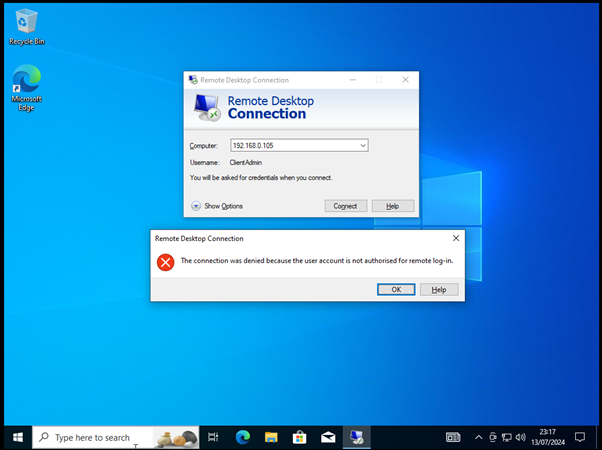Image resolution: width=602 pixels, height=450 pixels.
Task: Open the clock and date flyout
Action: coord(546,437)
